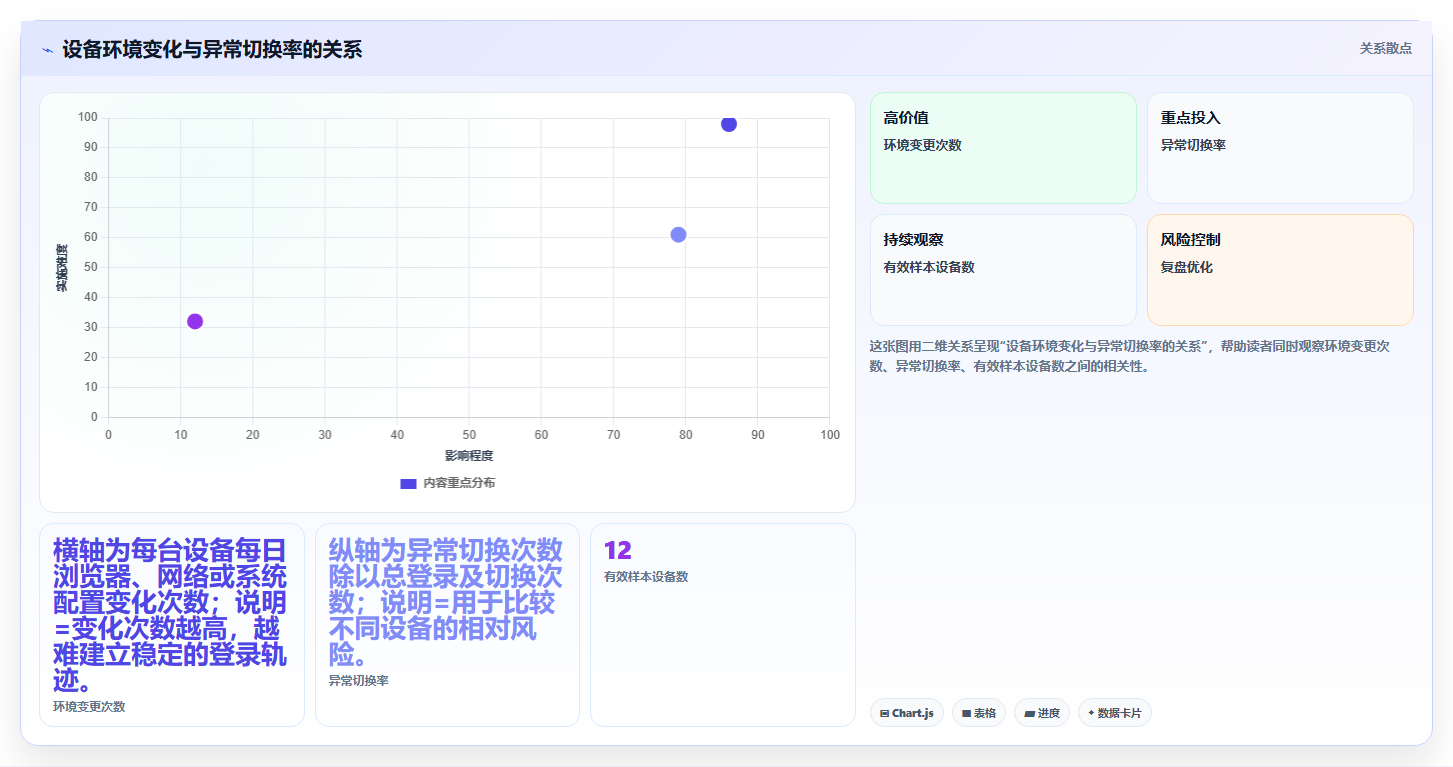Viewport: 1453px width, 767px height.
Task: Click the 影响程度 x-axis title
Action: click(x=469, y=456)
